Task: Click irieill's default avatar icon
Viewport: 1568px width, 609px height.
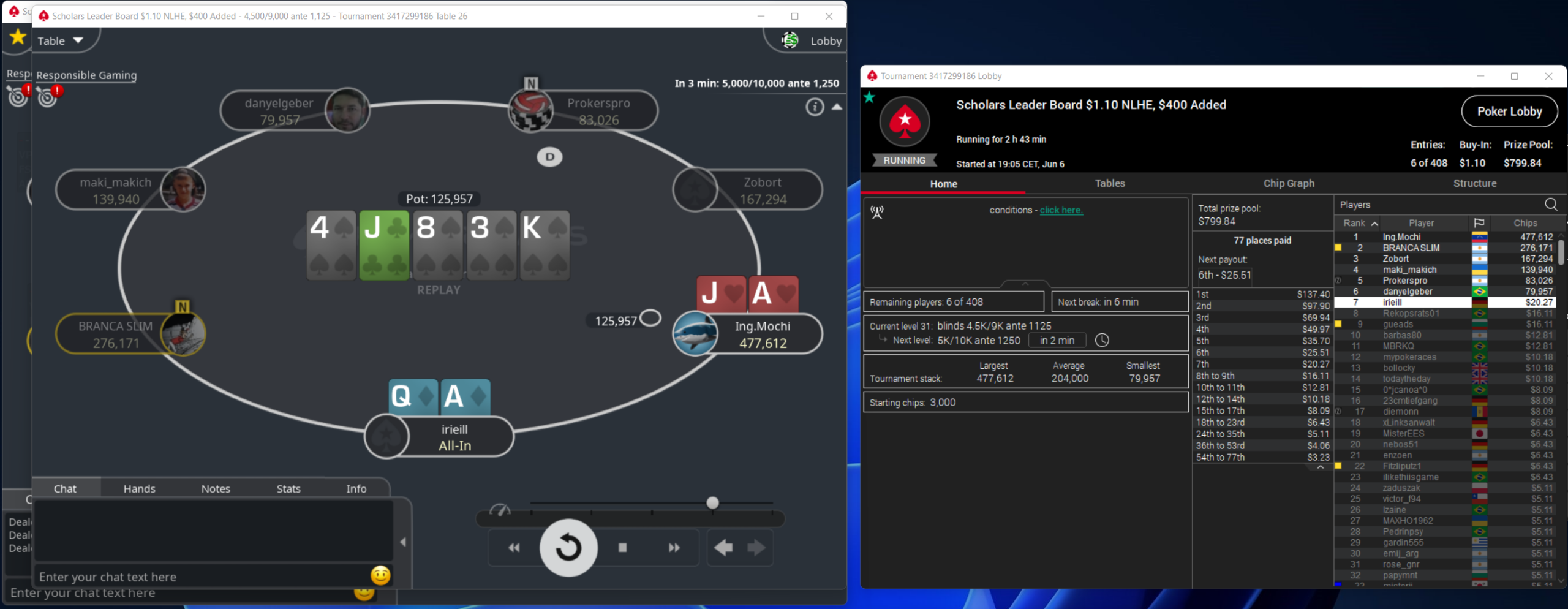Action: [x=387, y=437]
